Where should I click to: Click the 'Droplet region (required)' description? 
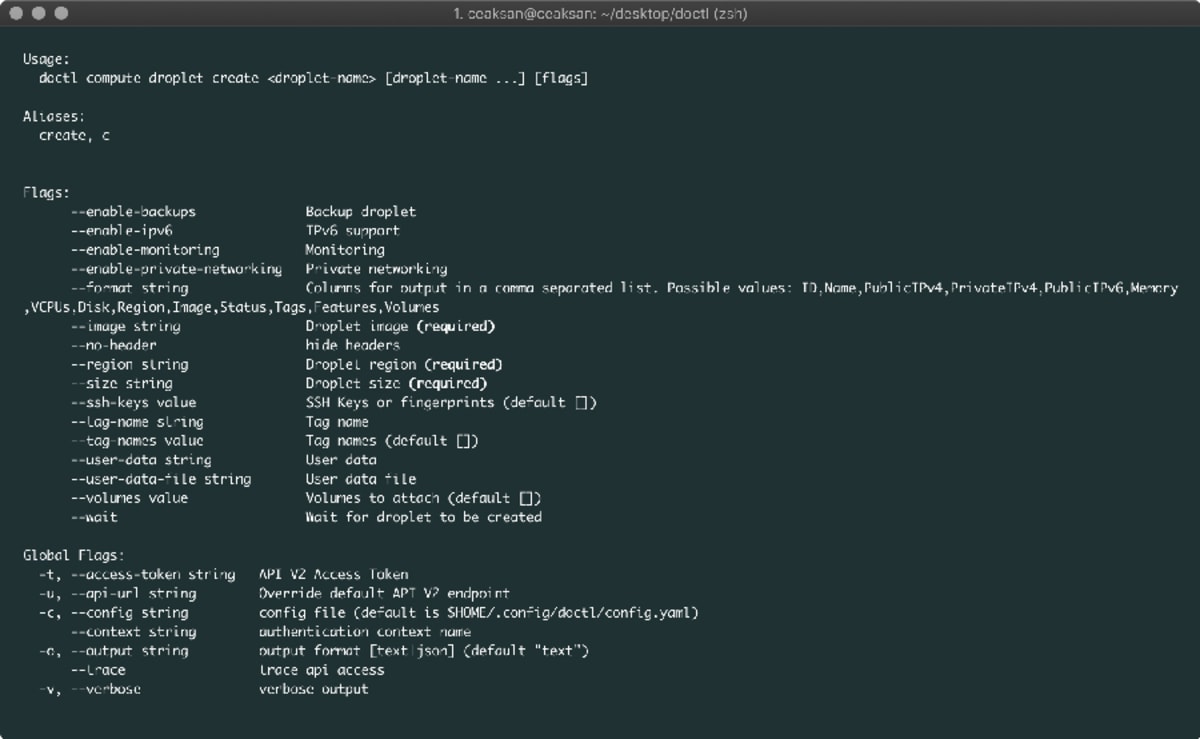tap(404, 364)
